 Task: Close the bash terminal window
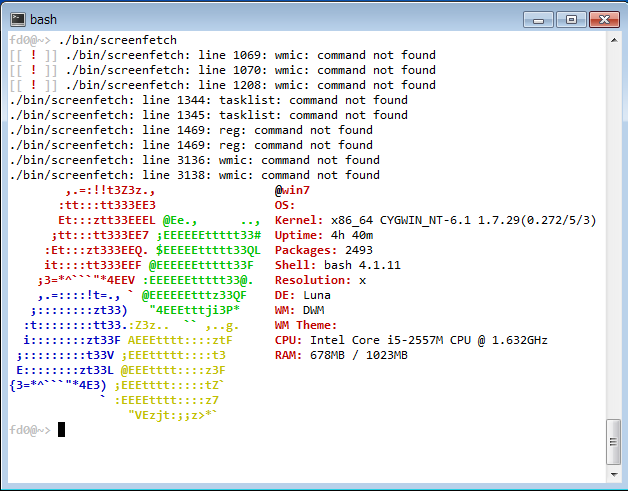coord(604,20)
